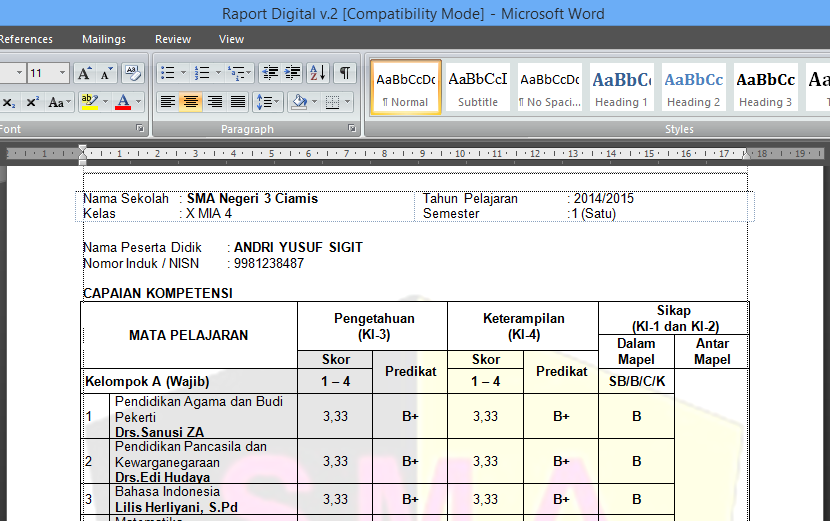Decrease the paragraph indent
Viewport: 830px width, 521px height.
click(x=270, y=73)
